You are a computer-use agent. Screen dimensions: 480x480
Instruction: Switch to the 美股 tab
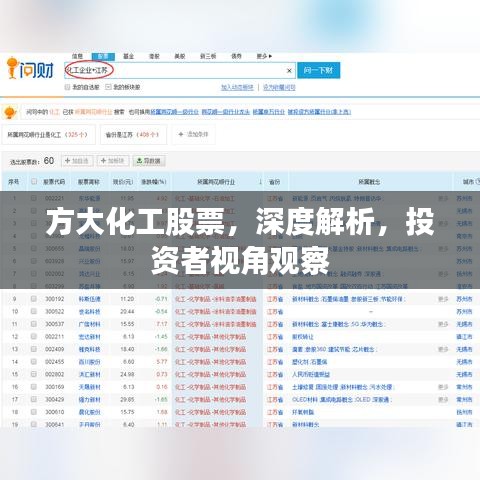pos(180,56)
